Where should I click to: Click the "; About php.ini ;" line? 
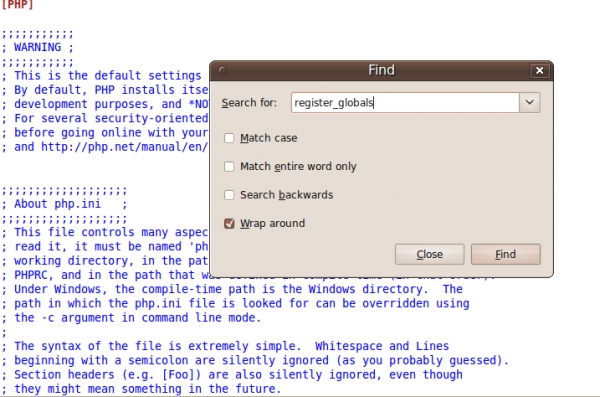64,204
